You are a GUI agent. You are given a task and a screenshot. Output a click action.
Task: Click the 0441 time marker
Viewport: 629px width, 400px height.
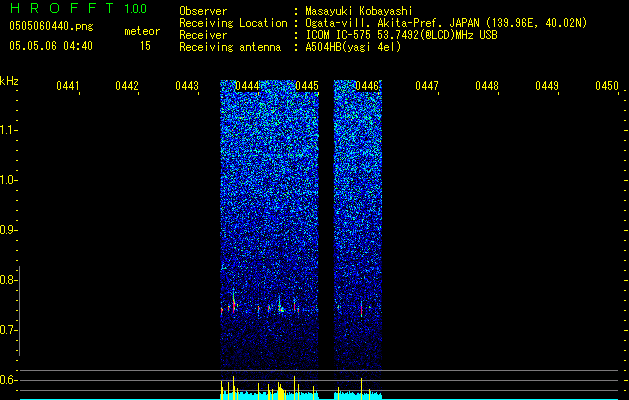coord(67,86)
